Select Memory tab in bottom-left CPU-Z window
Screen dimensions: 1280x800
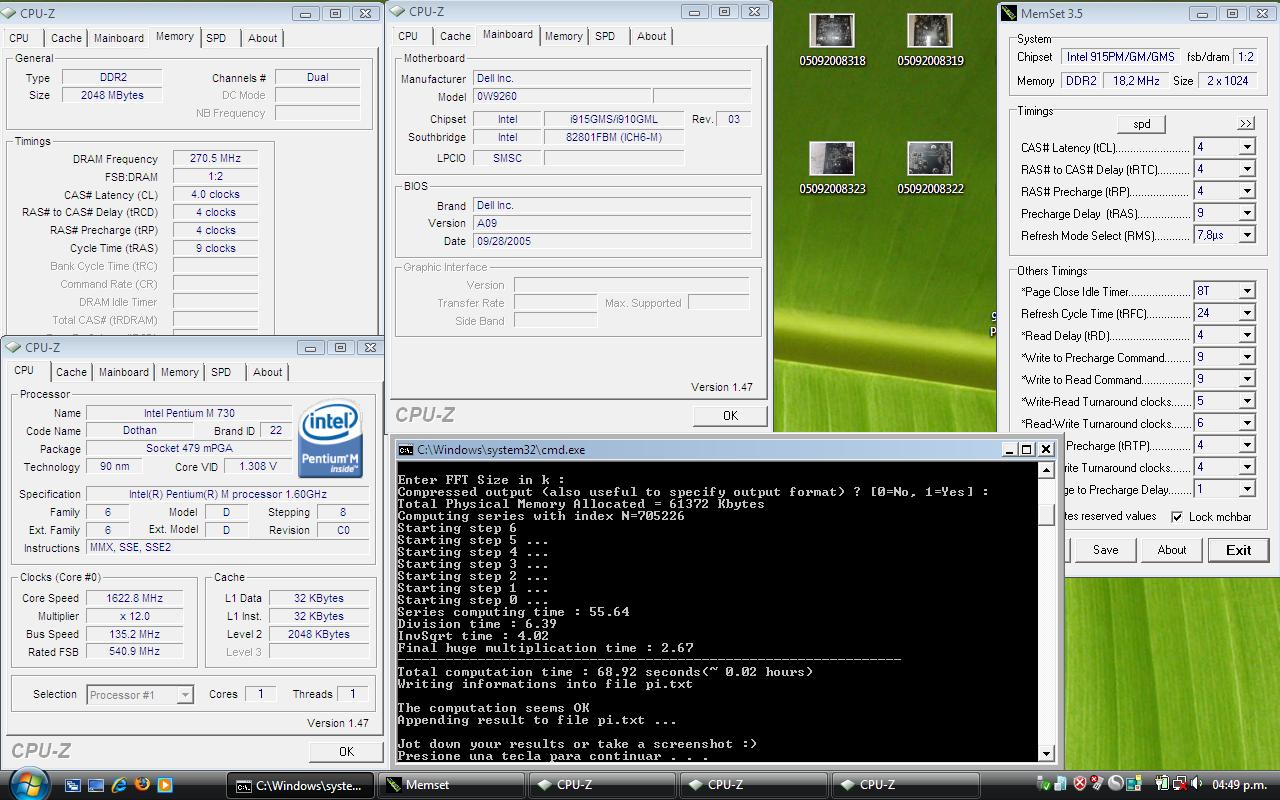point(179,372)
